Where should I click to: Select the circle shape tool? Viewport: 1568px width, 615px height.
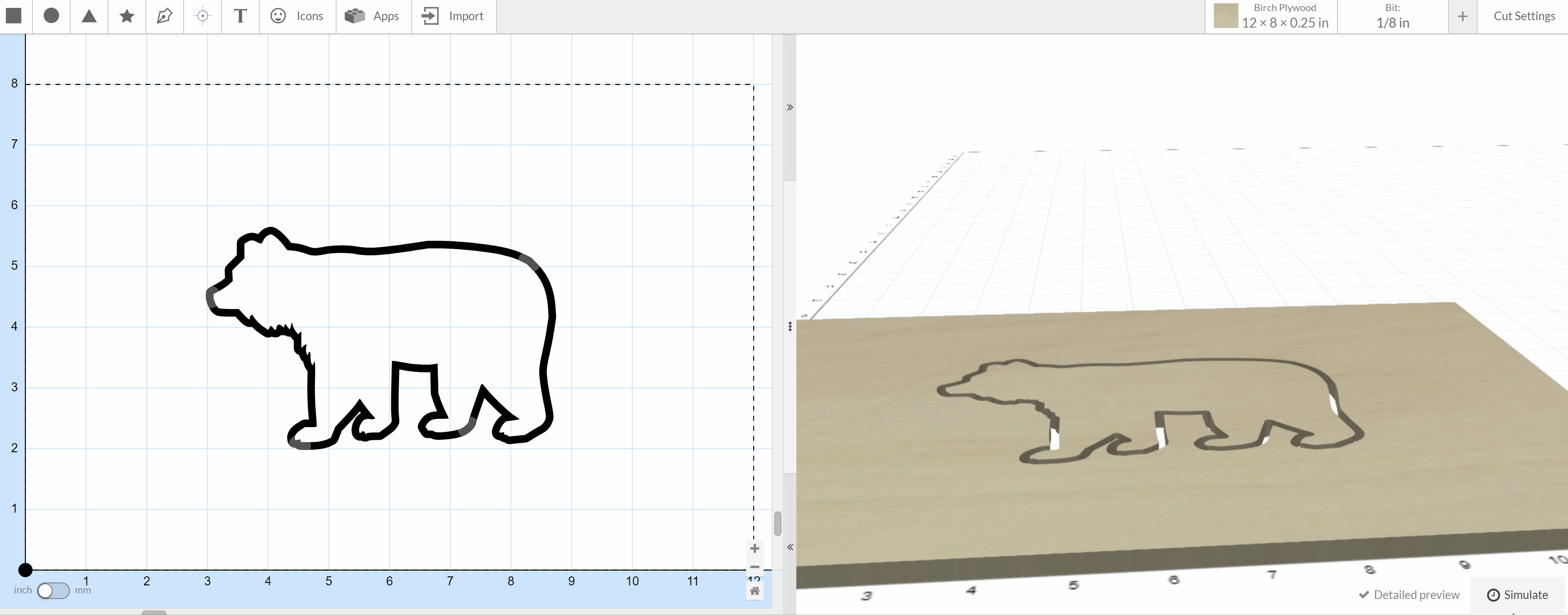pos(52,16)
